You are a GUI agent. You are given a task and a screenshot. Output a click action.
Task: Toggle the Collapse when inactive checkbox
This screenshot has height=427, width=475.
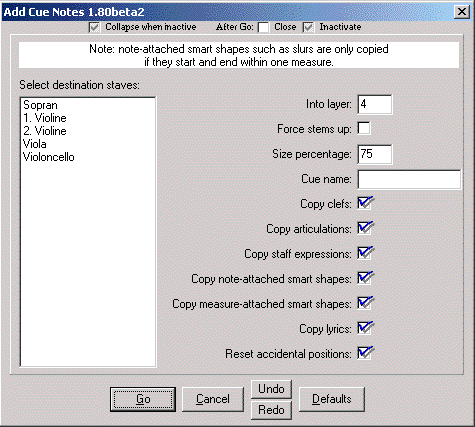[x=94, y=27]
